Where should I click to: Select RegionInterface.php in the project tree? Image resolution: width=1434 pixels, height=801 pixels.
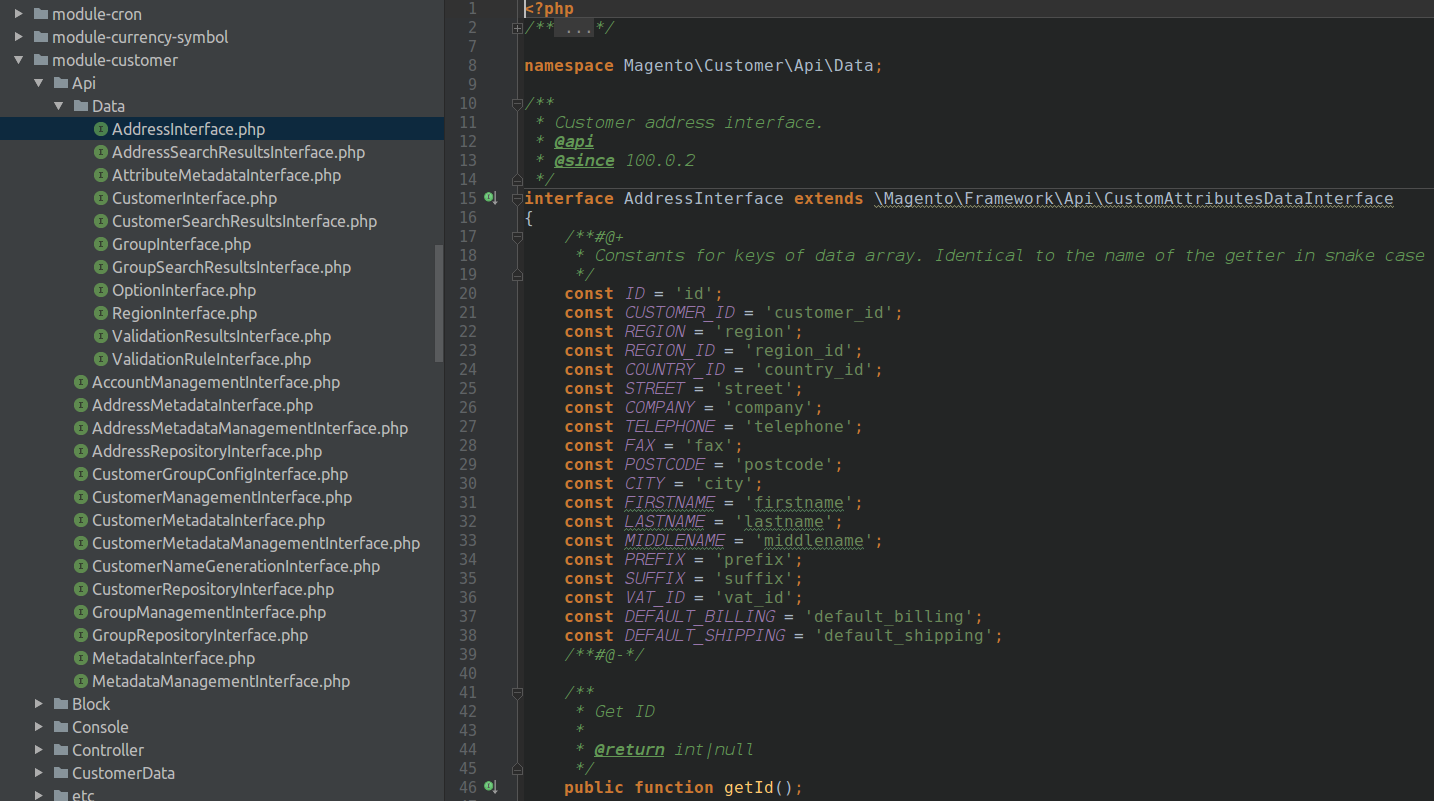[184, 313]
